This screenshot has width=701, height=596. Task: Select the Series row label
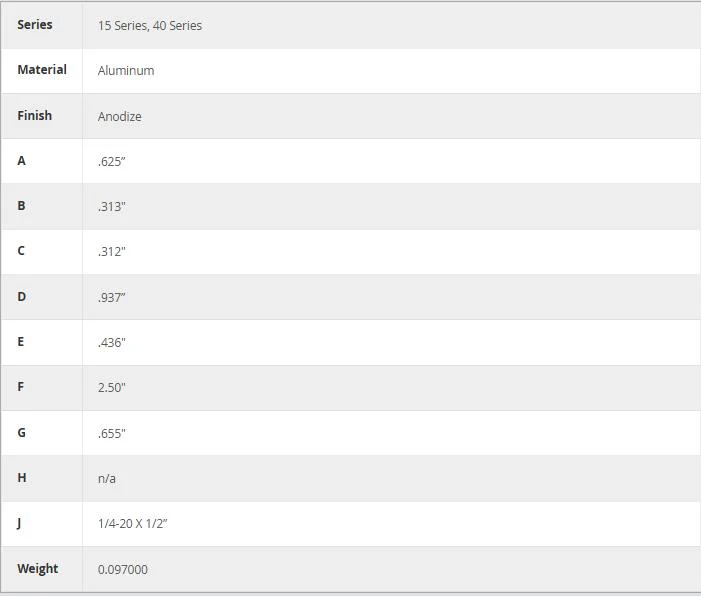pyautogui.click(x=35, y=25)
